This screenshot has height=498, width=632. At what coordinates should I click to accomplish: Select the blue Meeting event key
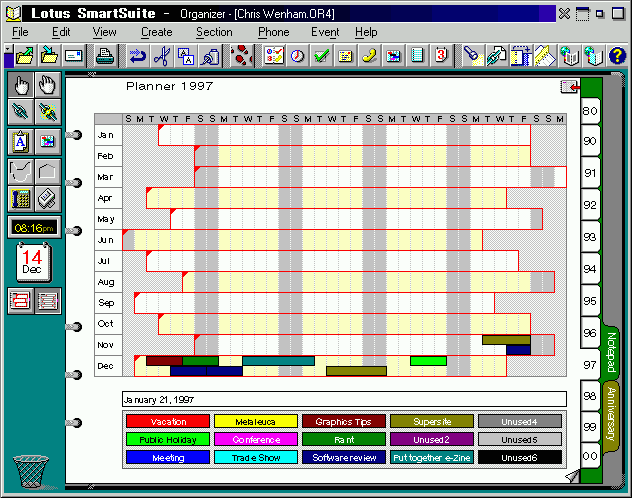tap(168, 458)
